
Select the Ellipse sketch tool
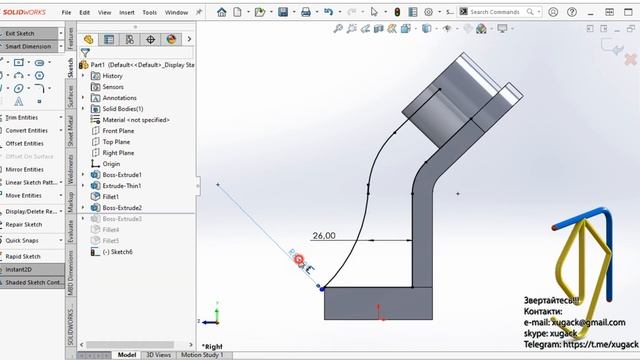pyautogui.click(x=19, y=89)
